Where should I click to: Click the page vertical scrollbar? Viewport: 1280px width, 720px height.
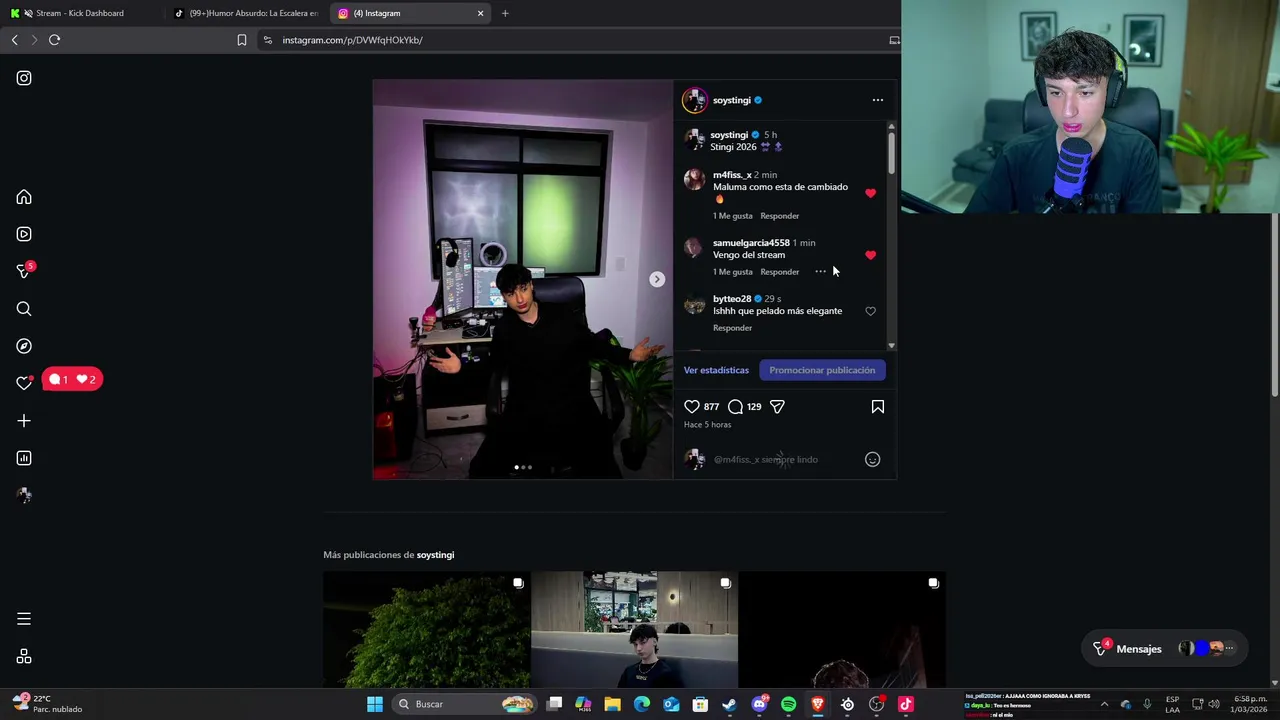pyautogui.click(x=1274, y=305)
